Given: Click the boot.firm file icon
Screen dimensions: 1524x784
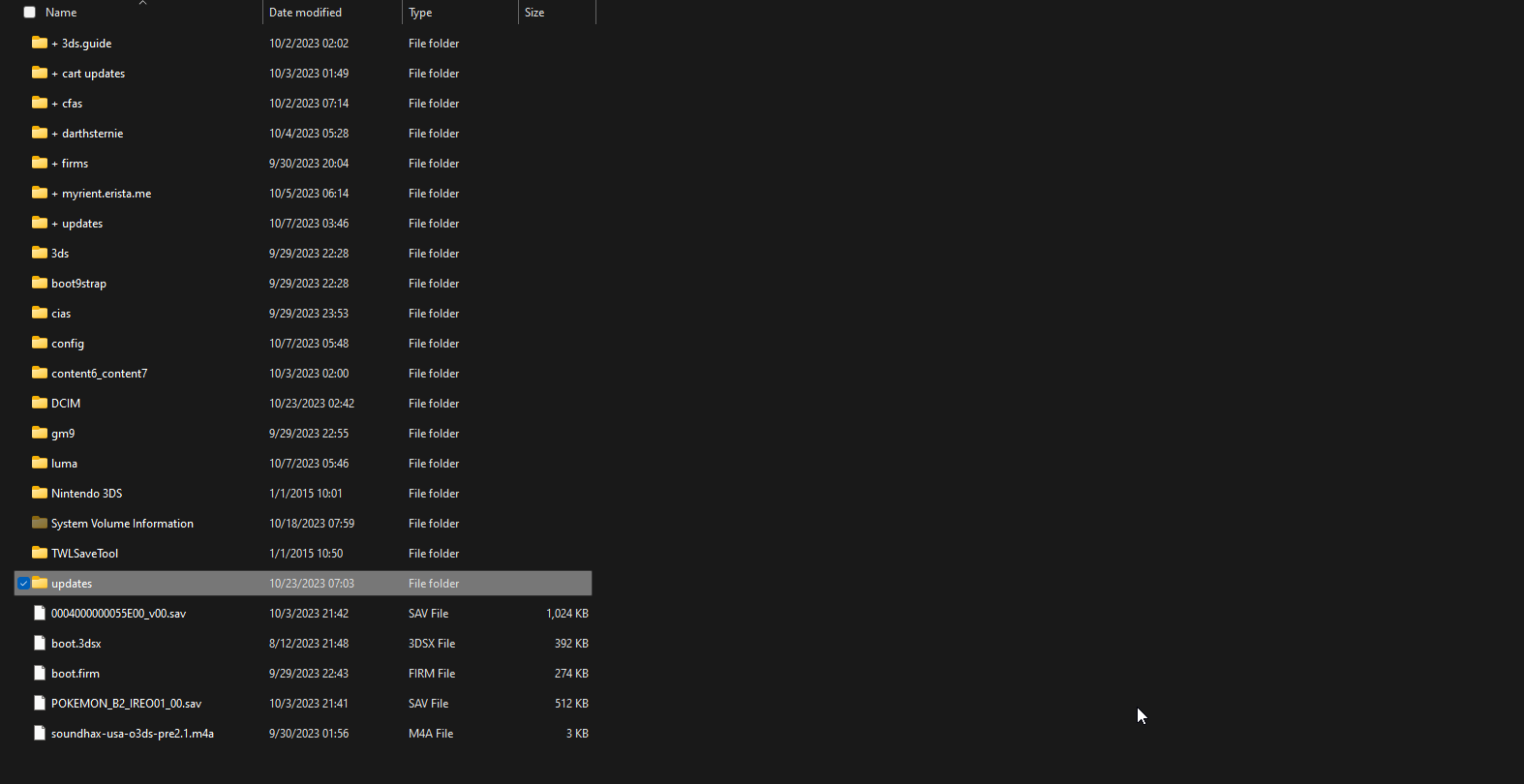Looking at the screenshot, I should coord(40,673).
